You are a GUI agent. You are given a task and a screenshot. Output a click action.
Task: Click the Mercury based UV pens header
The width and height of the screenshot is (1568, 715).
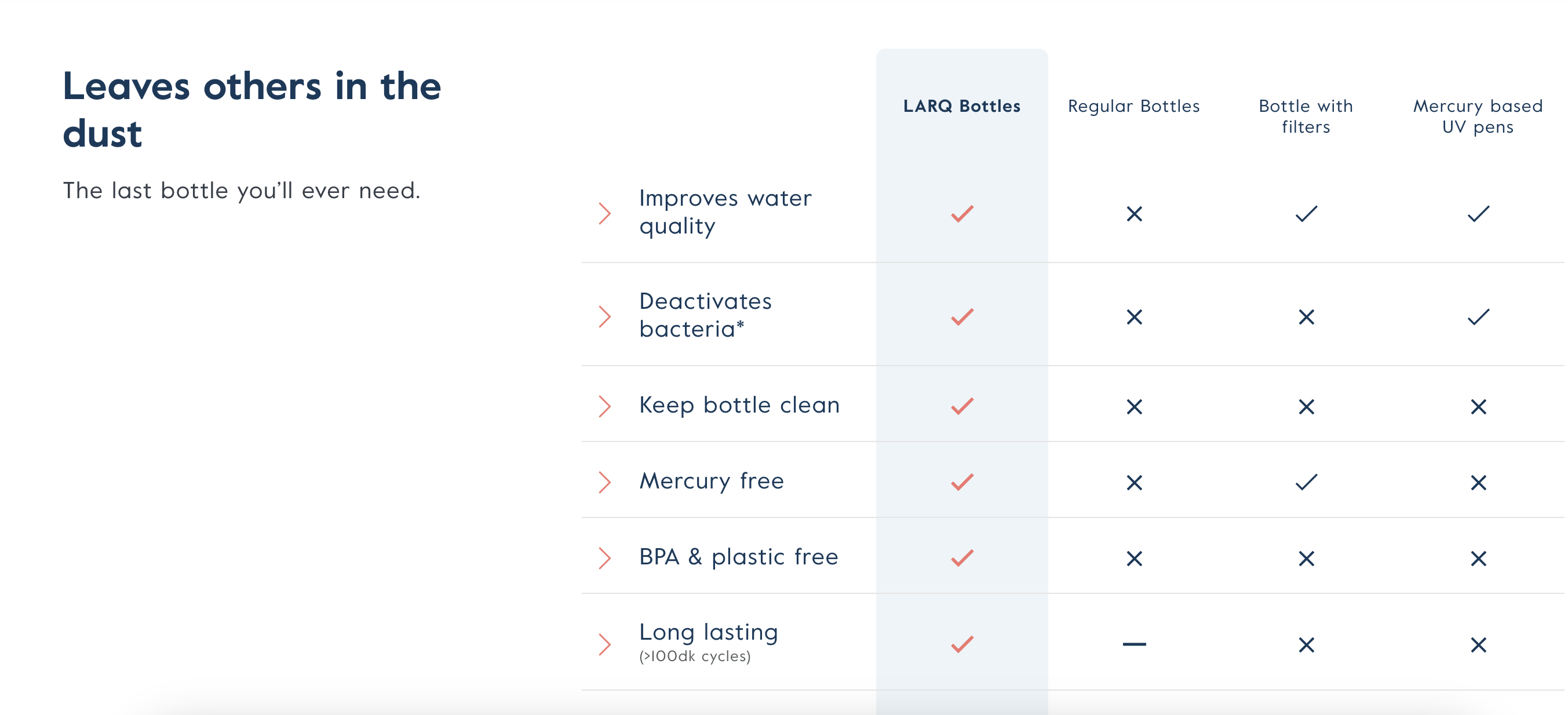1479,116
